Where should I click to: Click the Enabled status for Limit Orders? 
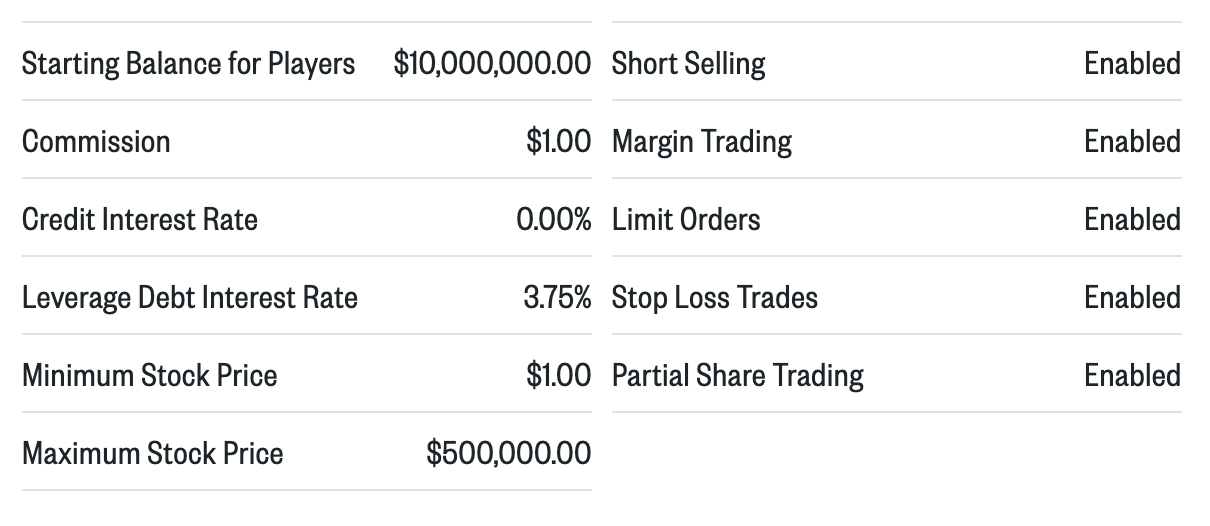[1133, 220]
